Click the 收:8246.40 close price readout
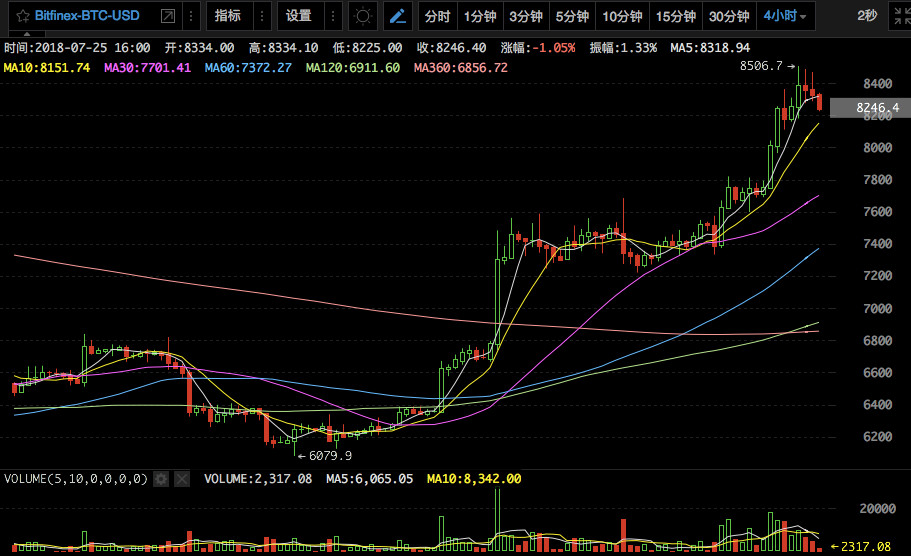Image resolution: width=911 pixels, height=556 pixels. pos(451,48)
